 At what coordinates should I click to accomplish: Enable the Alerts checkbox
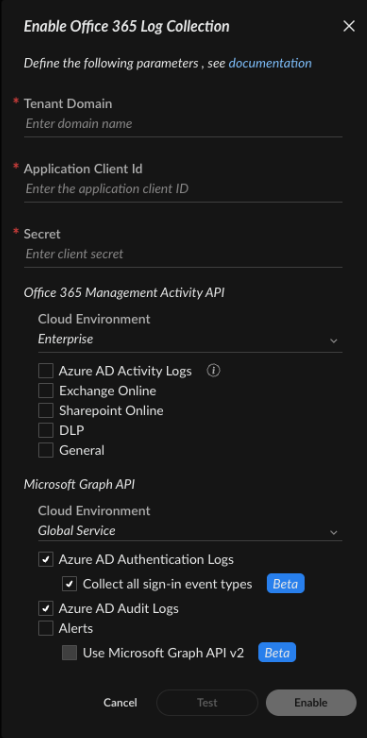coord(46,628)
